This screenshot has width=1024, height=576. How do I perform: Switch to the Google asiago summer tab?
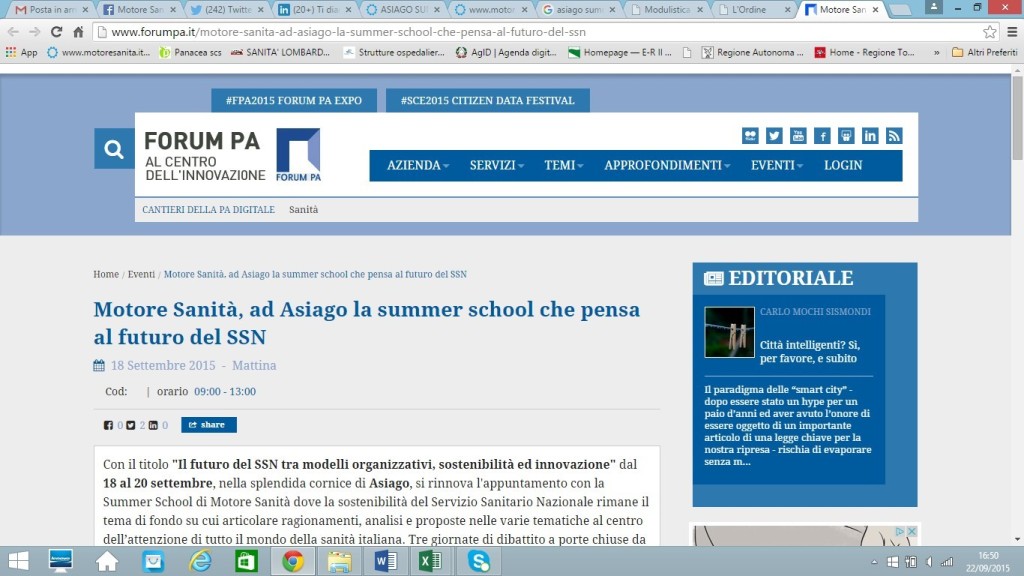pyautogui.click(x=577, y=10)
